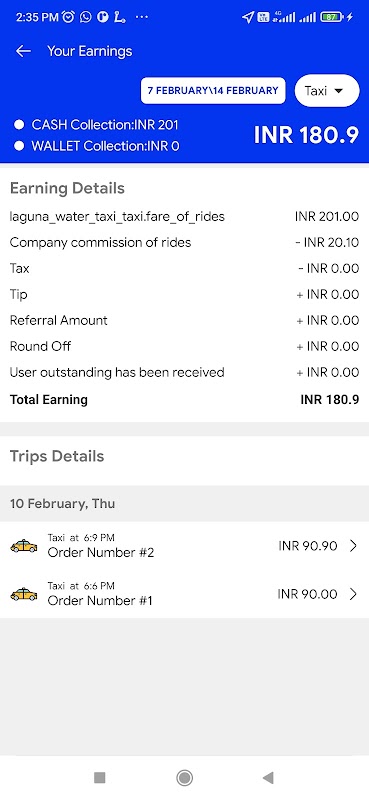Open trip Order Number #2
Viewport: 369px width, 800px height.
pos(184,546)
